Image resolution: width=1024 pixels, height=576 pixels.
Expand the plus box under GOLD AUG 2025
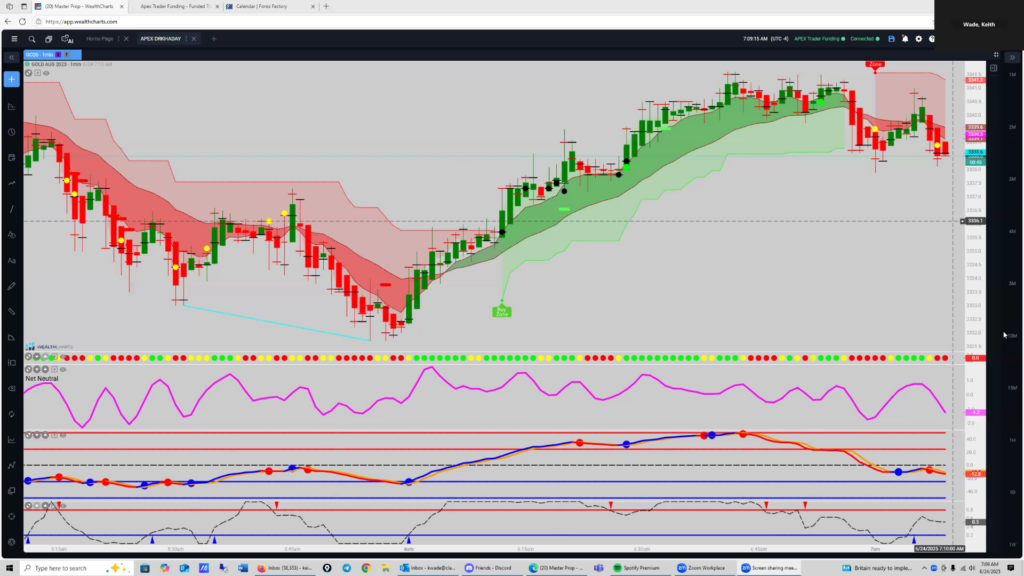[37, 73]
